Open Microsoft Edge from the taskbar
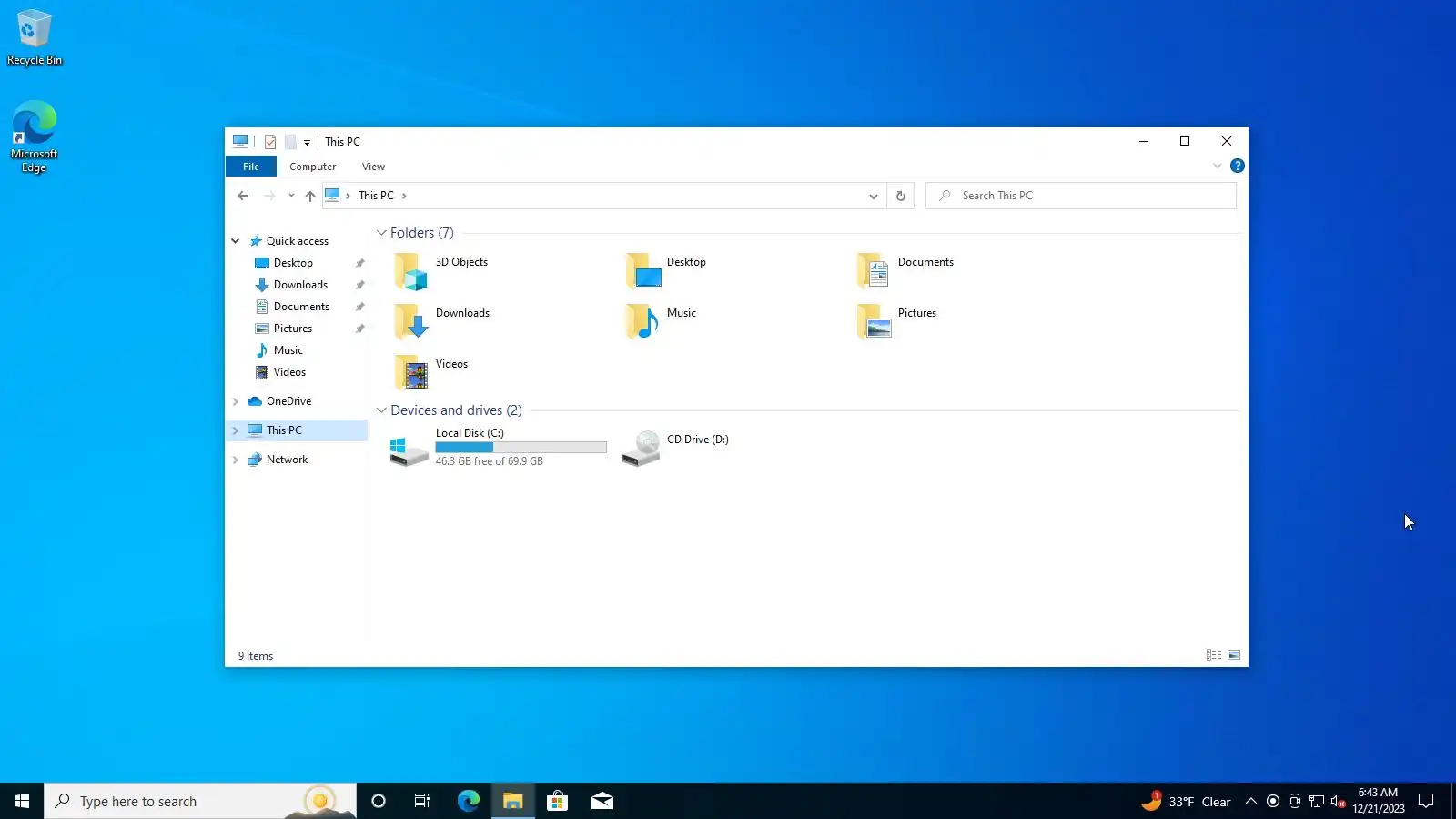This screenshot has width=1456, height=819. click(x=469, y=801)
